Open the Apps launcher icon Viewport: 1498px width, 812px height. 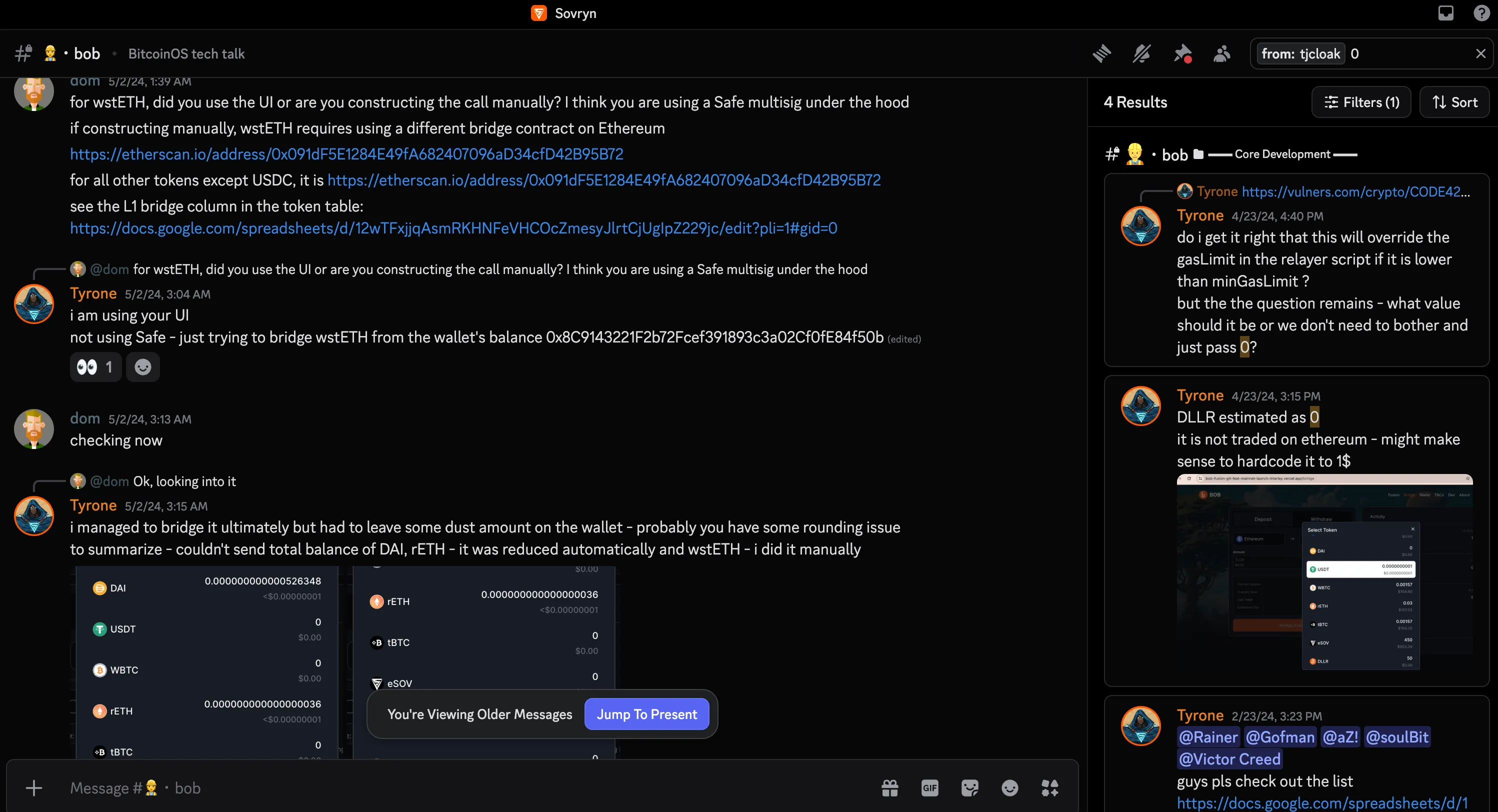point(1049,788)
